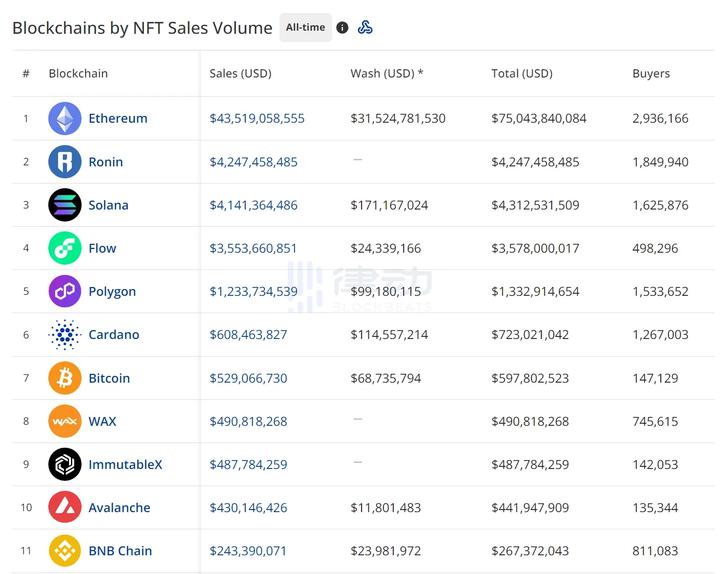Viewport: 720px width, 574px height.
Task: Sort by Sales (USD) column header
Action: pos(240,74)
